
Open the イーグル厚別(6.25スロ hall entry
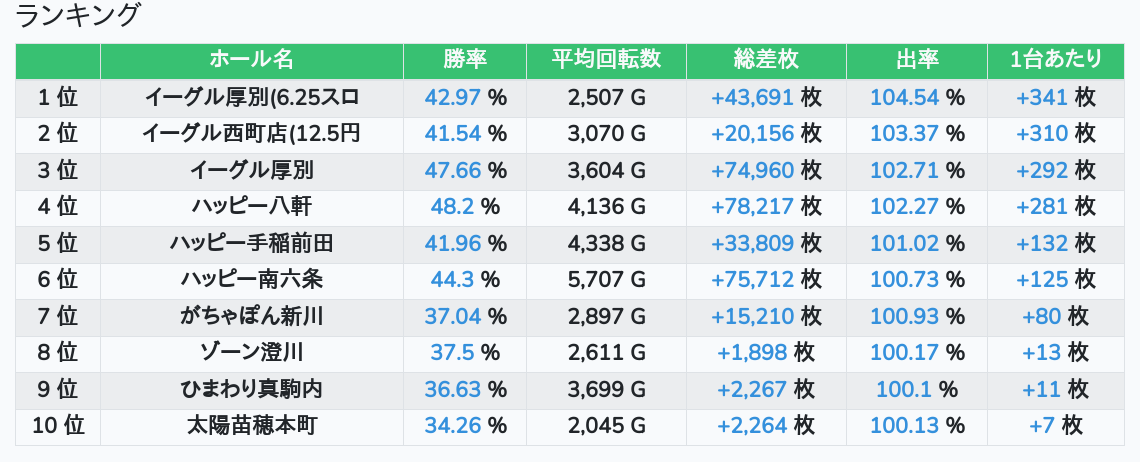(251, 98)
